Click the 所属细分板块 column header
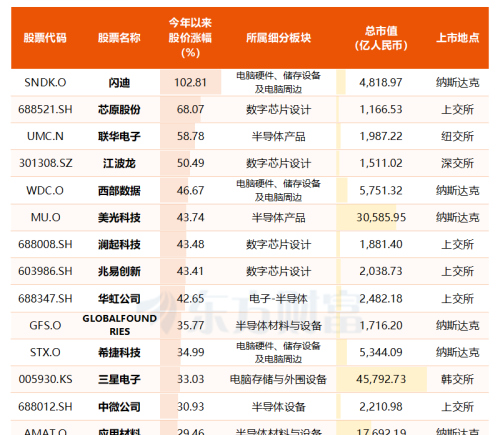 (278, 38)
